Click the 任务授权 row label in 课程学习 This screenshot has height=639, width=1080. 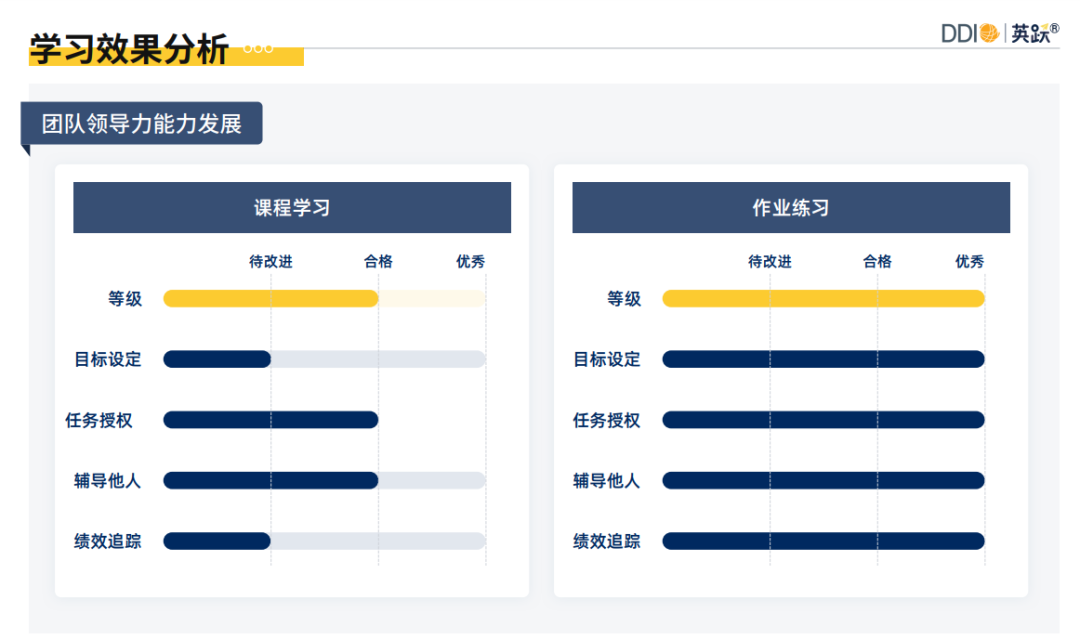[98, 420]
